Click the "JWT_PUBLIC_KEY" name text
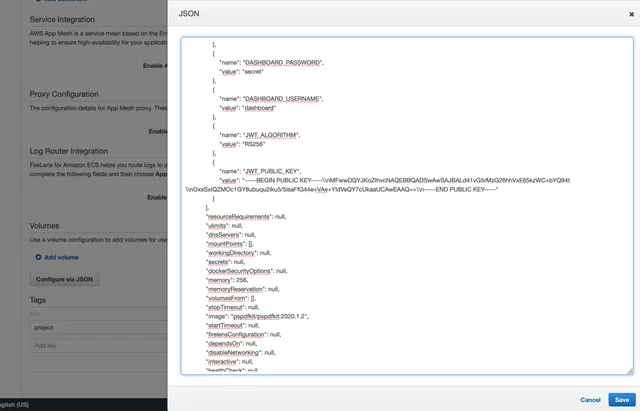 coord(271,171)
